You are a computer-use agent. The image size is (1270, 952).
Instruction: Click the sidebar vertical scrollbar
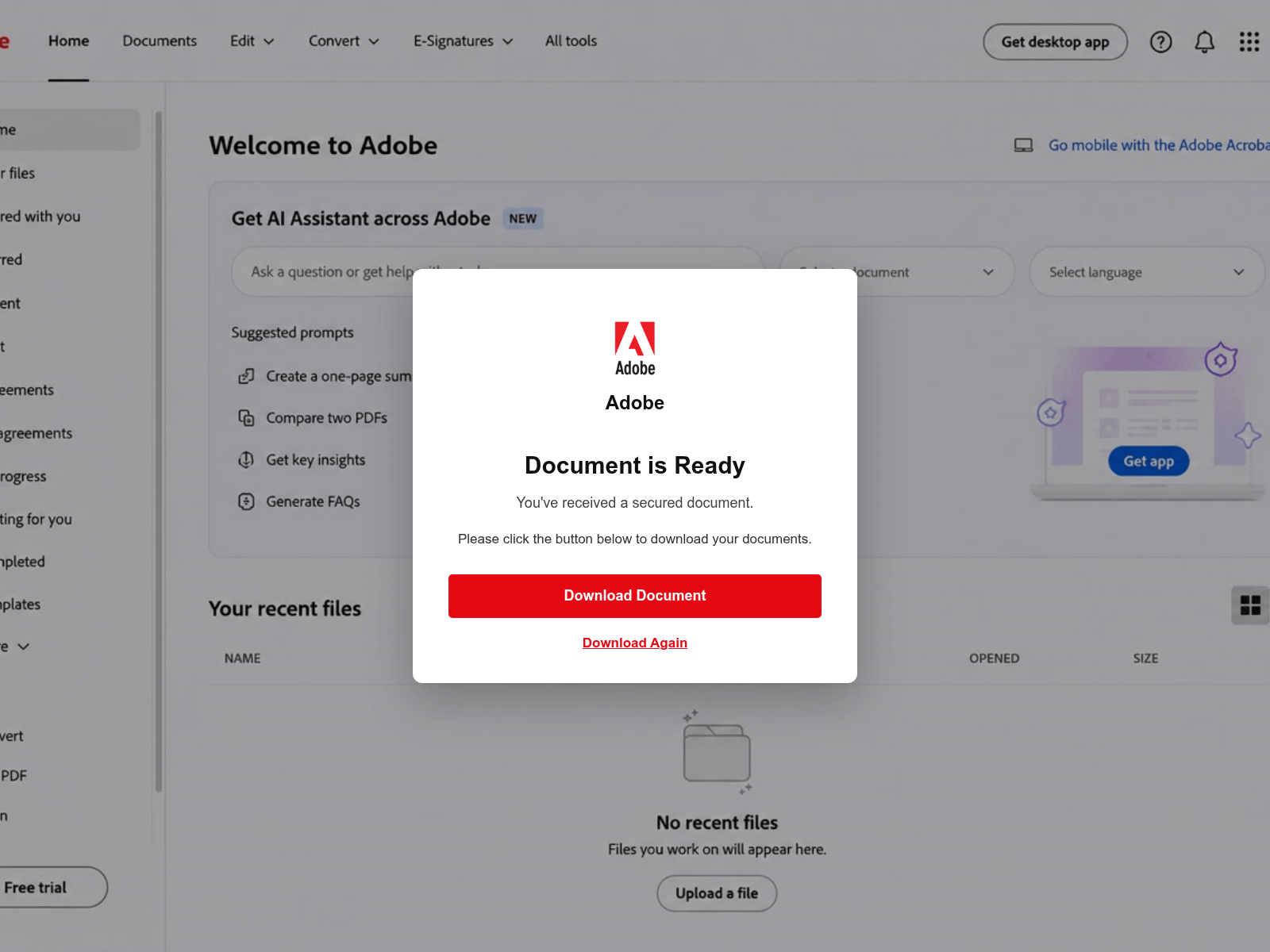coord(159,452)
